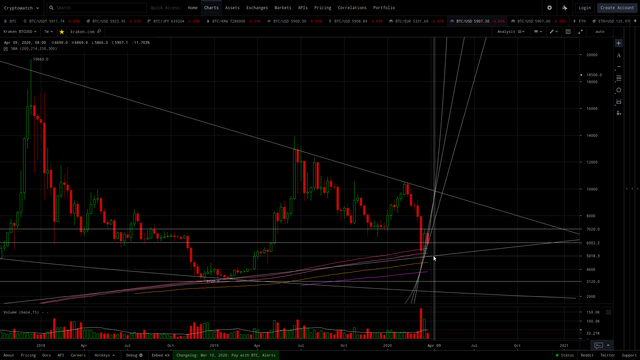Open the Reddit footer link
The width and height of the screenshot is (640, 360).
coord(587,356)
